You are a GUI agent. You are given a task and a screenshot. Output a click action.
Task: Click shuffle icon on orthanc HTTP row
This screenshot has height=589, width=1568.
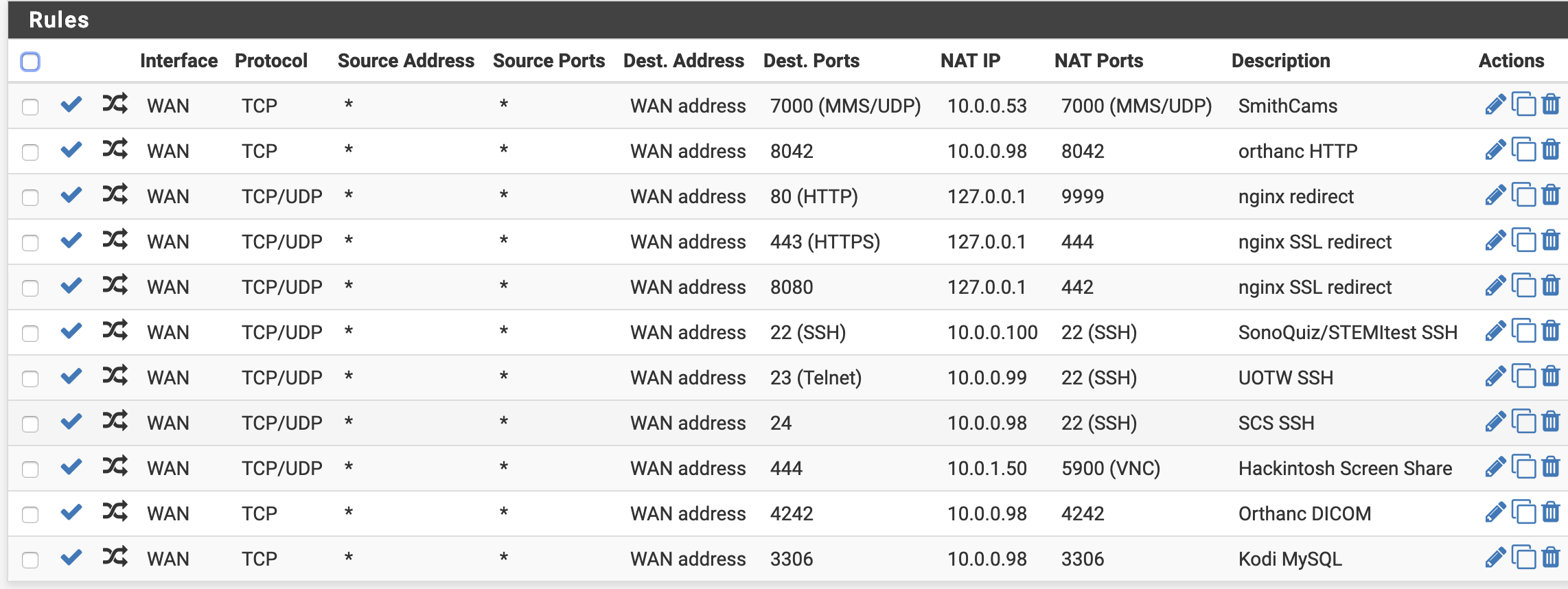[115, 150]
